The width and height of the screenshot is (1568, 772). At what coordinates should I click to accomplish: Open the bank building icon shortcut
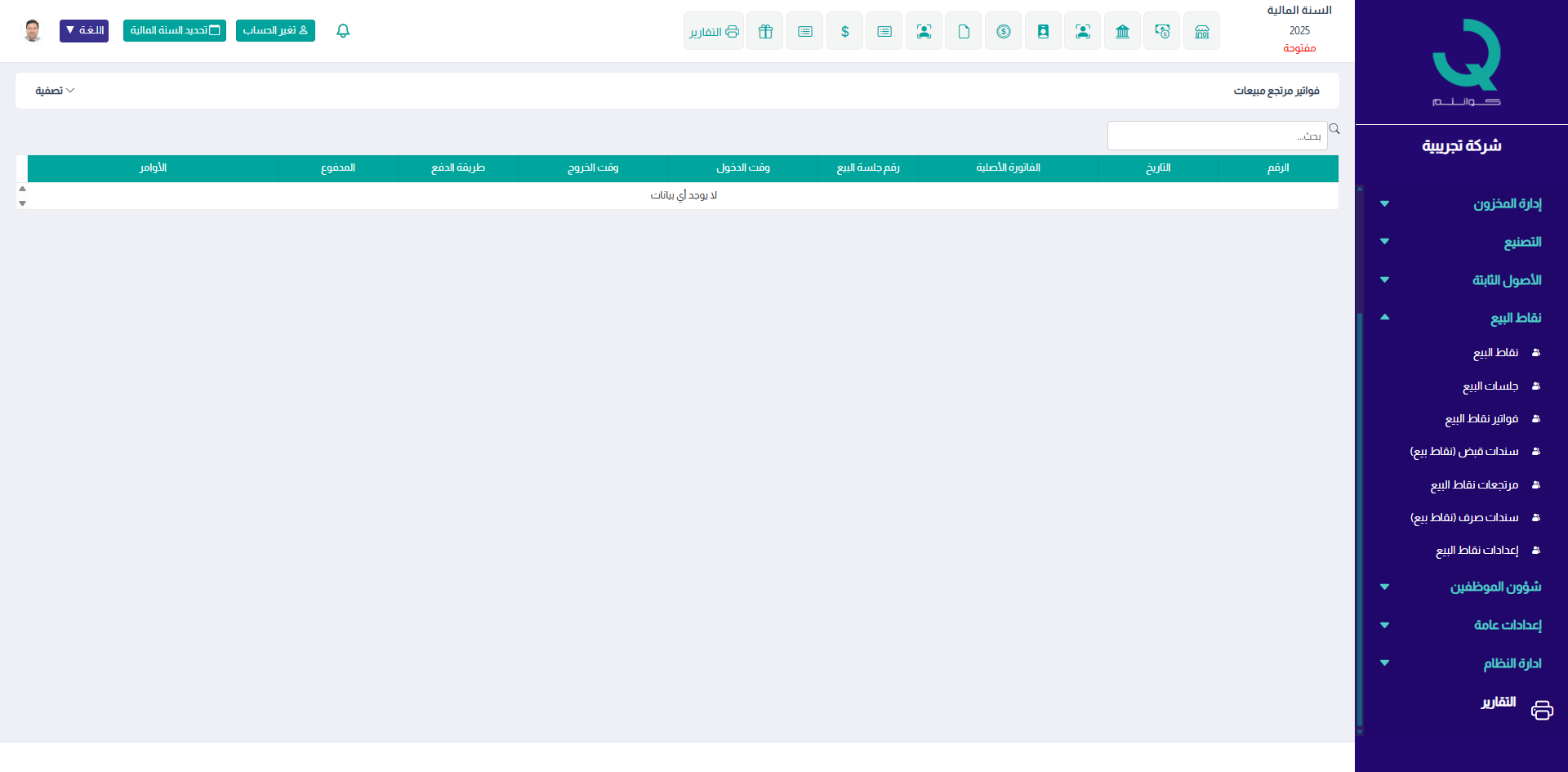tap(1122, 32)
